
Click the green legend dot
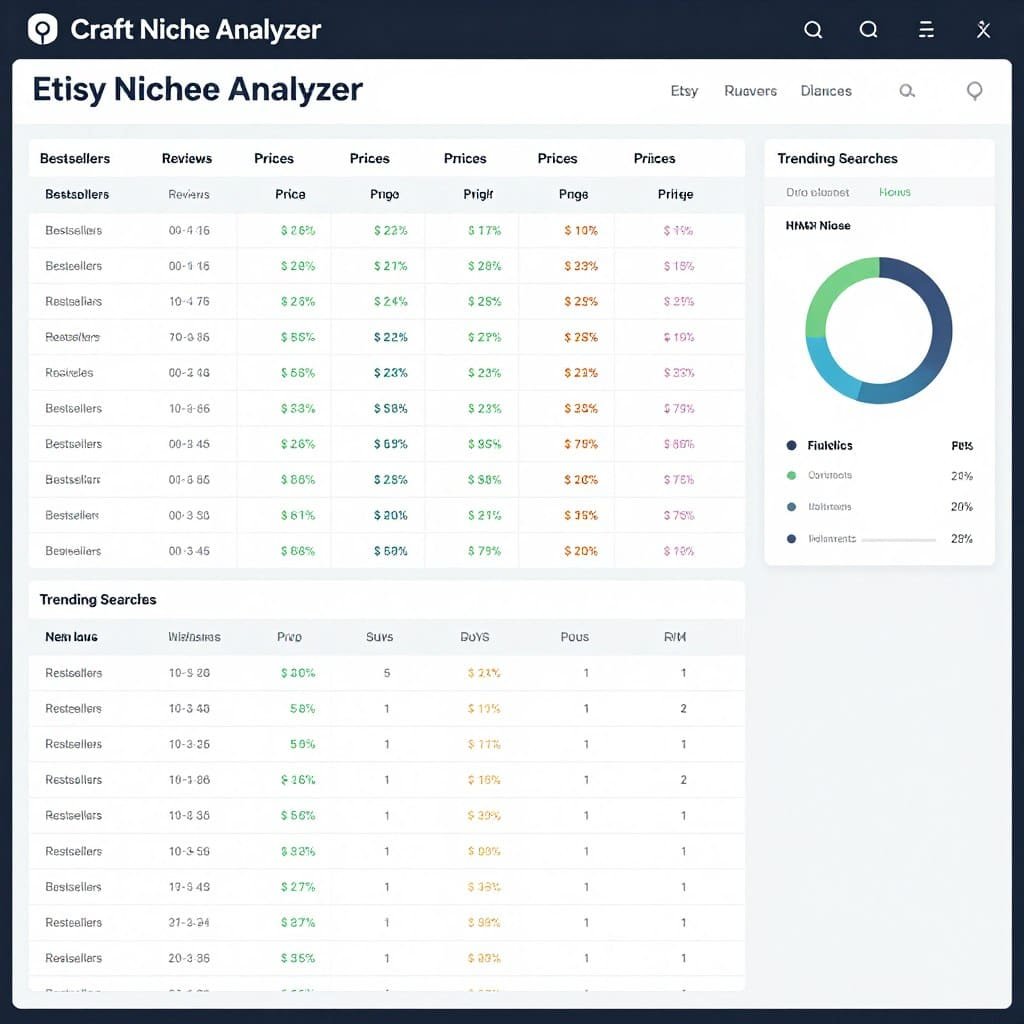pos(792,475)
